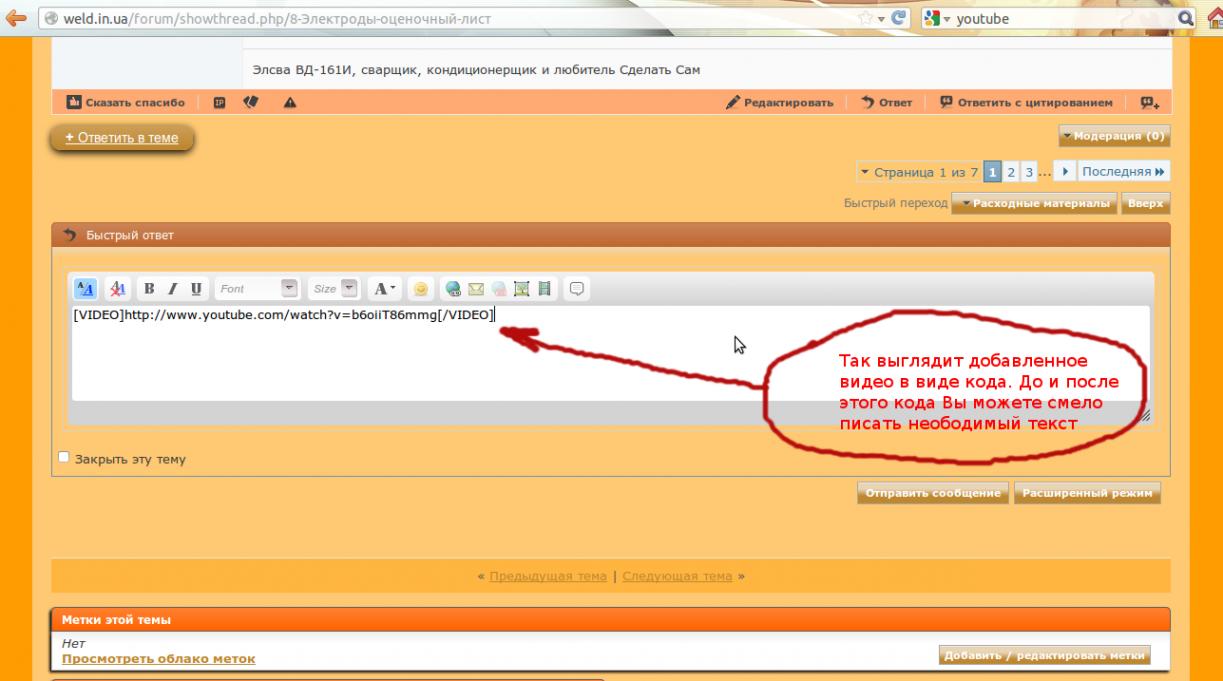Expand the 'Модерация (0)' dropdown
This screenshot has height=681, width=1223.
pyautogui.click(x=1114, y=136)
